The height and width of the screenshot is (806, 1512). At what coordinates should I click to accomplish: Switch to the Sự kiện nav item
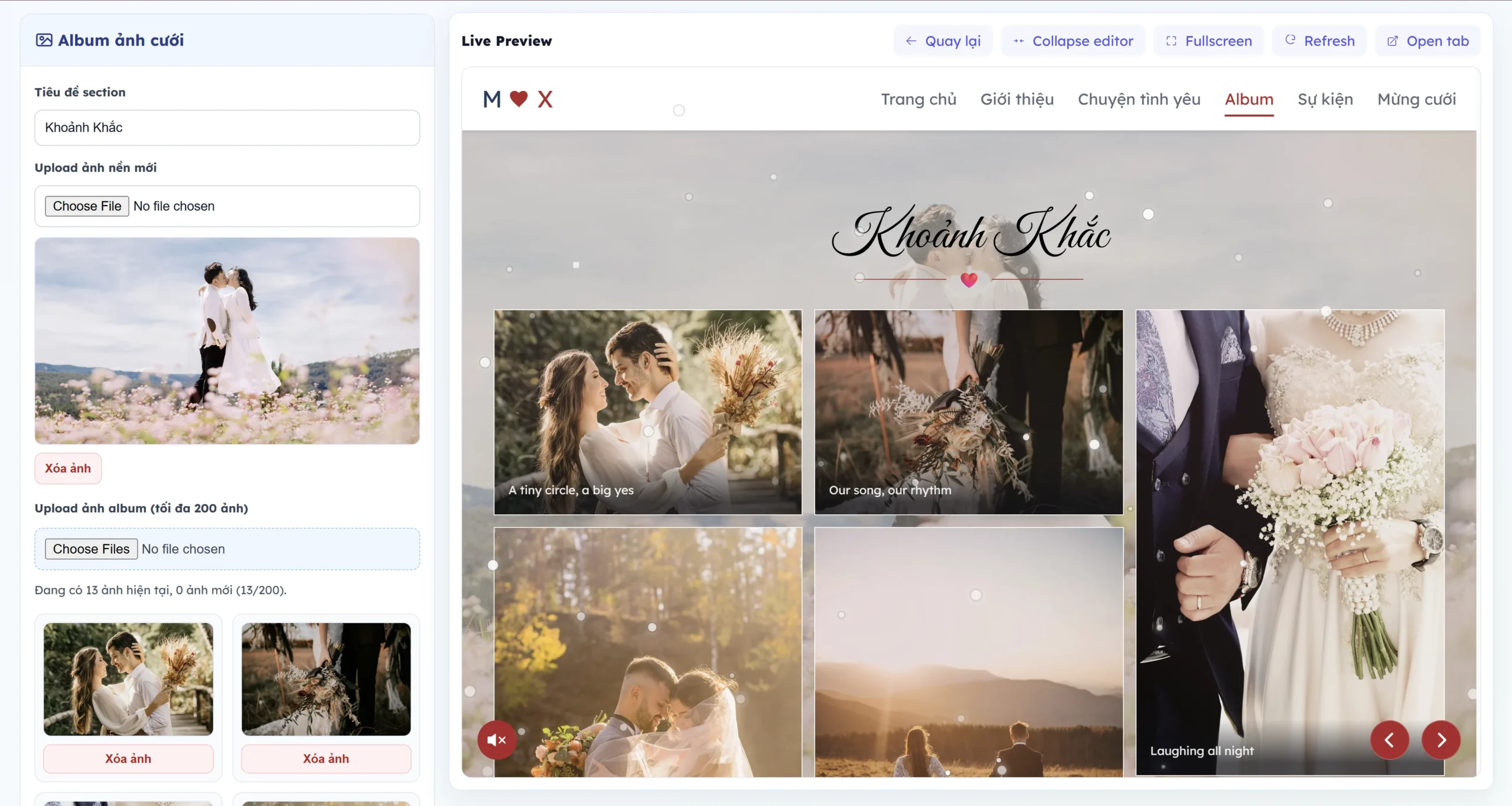pos(1325,99)
